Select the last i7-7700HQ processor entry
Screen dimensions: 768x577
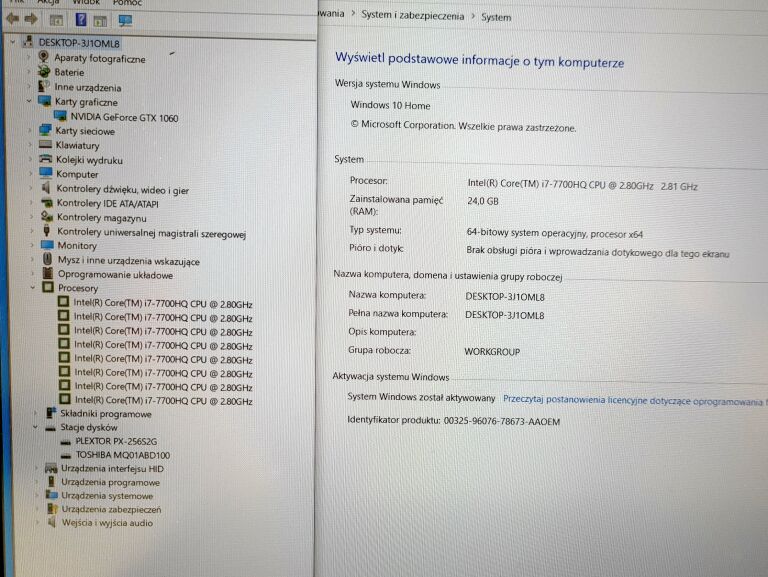pos(164,401)
